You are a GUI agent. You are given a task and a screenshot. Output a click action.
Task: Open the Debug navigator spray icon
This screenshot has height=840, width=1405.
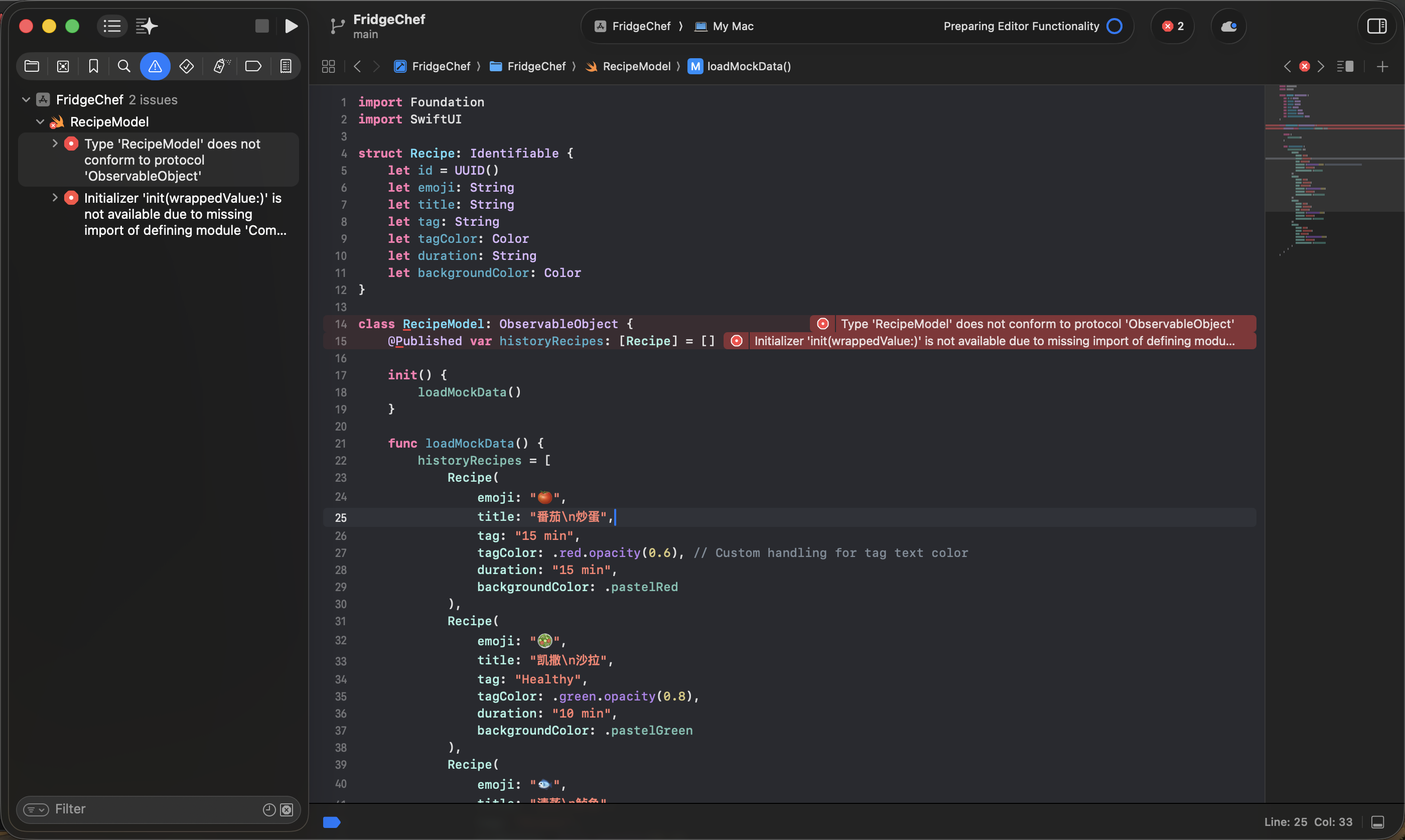pos(221,66)
